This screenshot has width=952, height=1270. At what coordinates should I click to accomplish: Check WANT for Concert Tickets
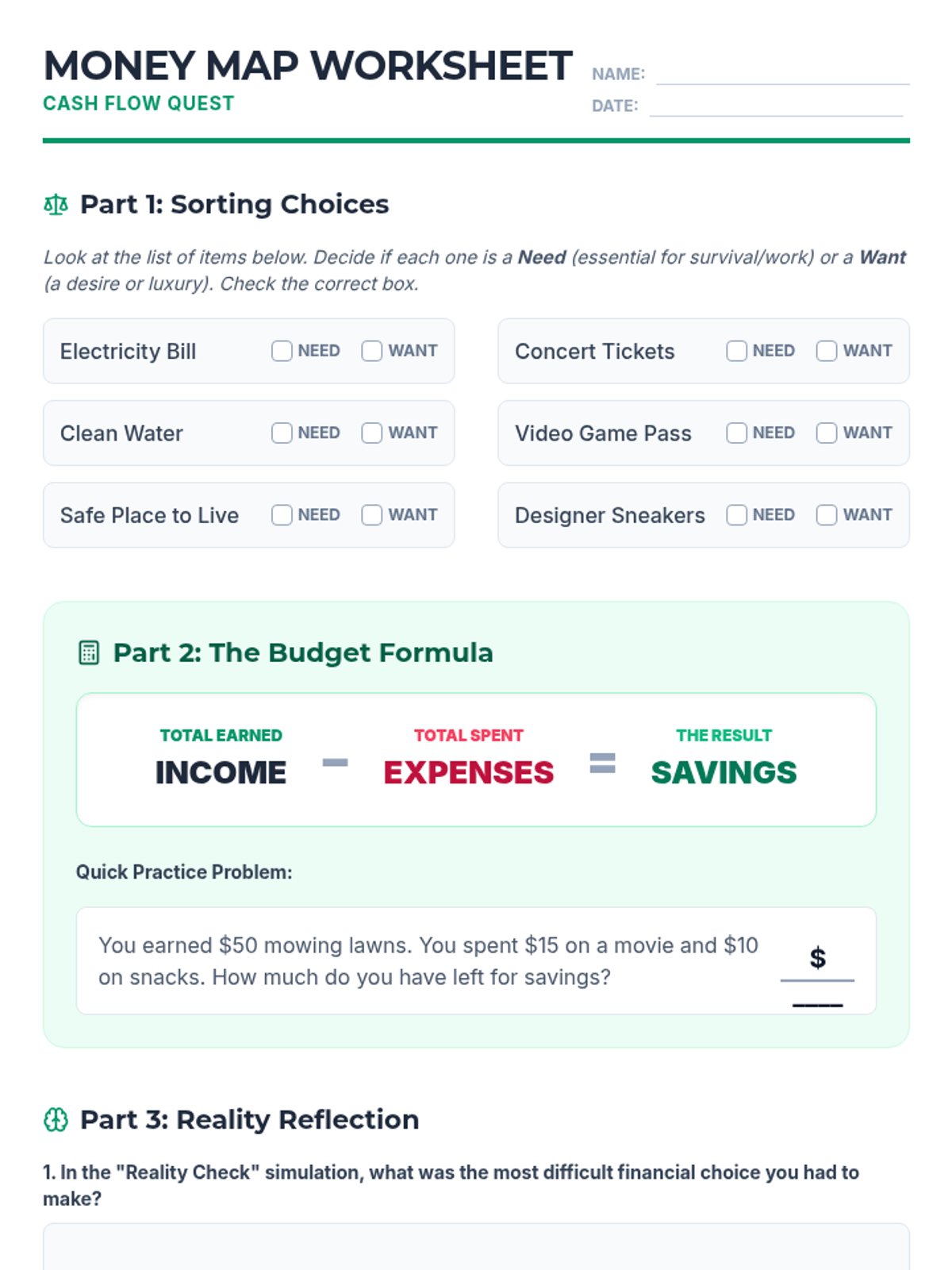(x=827, y=351)
